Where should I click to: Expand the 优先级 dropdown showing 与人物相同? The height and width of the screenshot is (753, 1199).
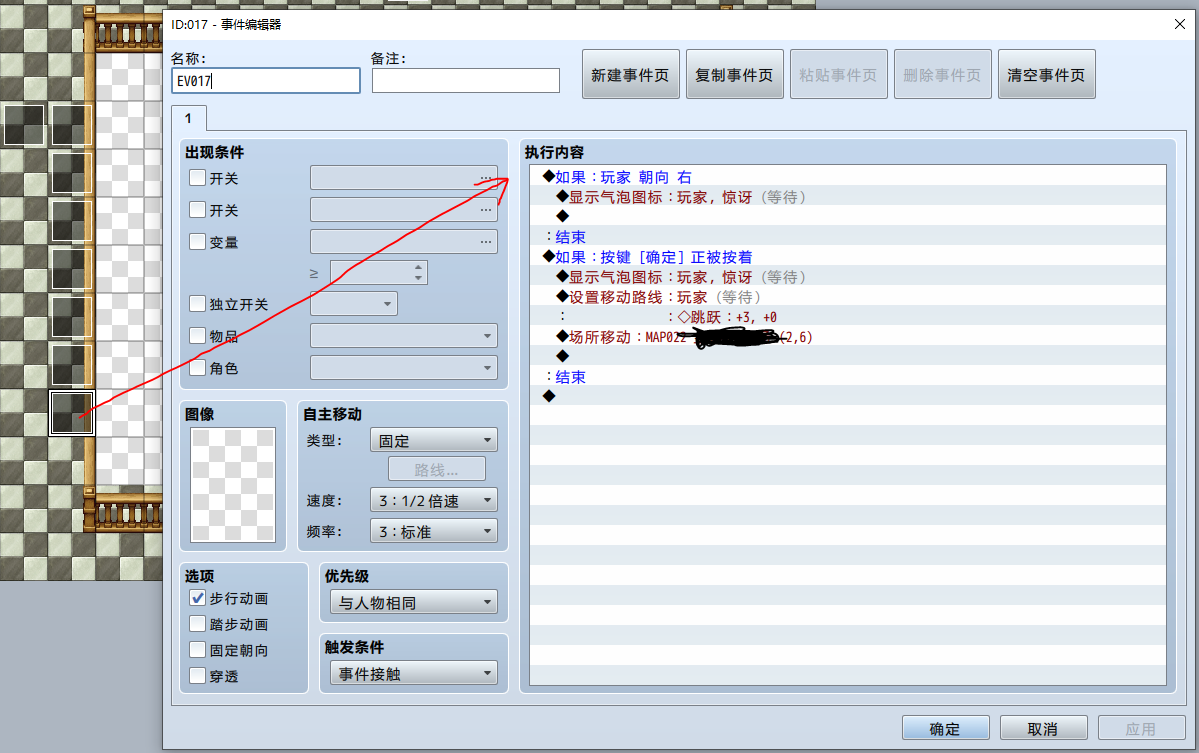pos(414,602)
